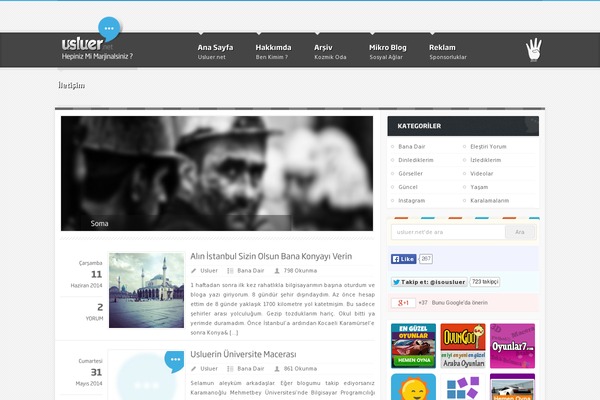600x400 pixels.
Task: Select Bana Dair in Kategoriler
Action: point(412,147)
